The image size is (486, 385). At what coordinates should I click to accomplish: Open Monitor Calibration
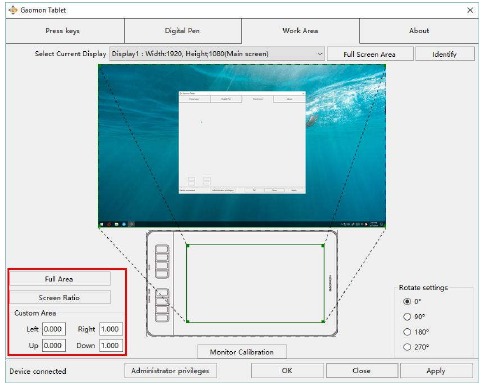(x=242, y=352)
